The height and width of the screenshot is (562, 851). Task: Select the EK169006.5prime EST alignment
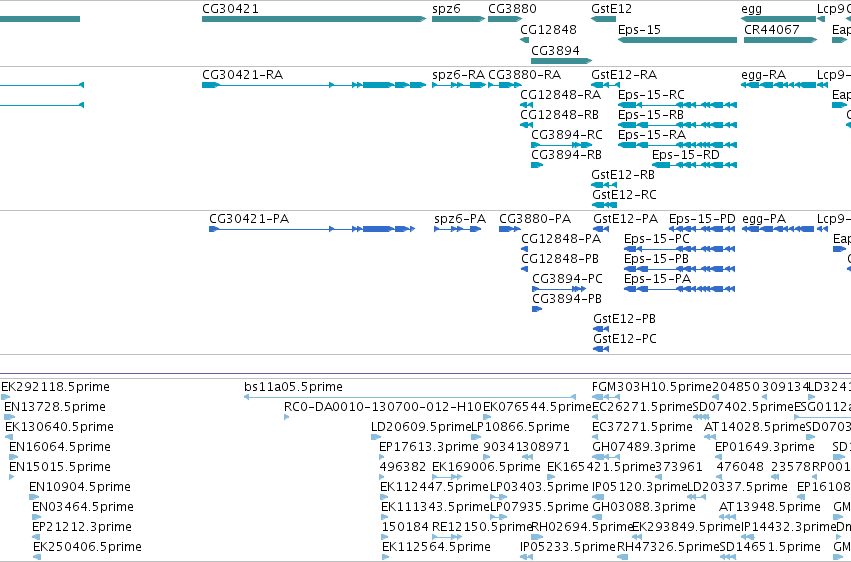[x=447, y=477]
